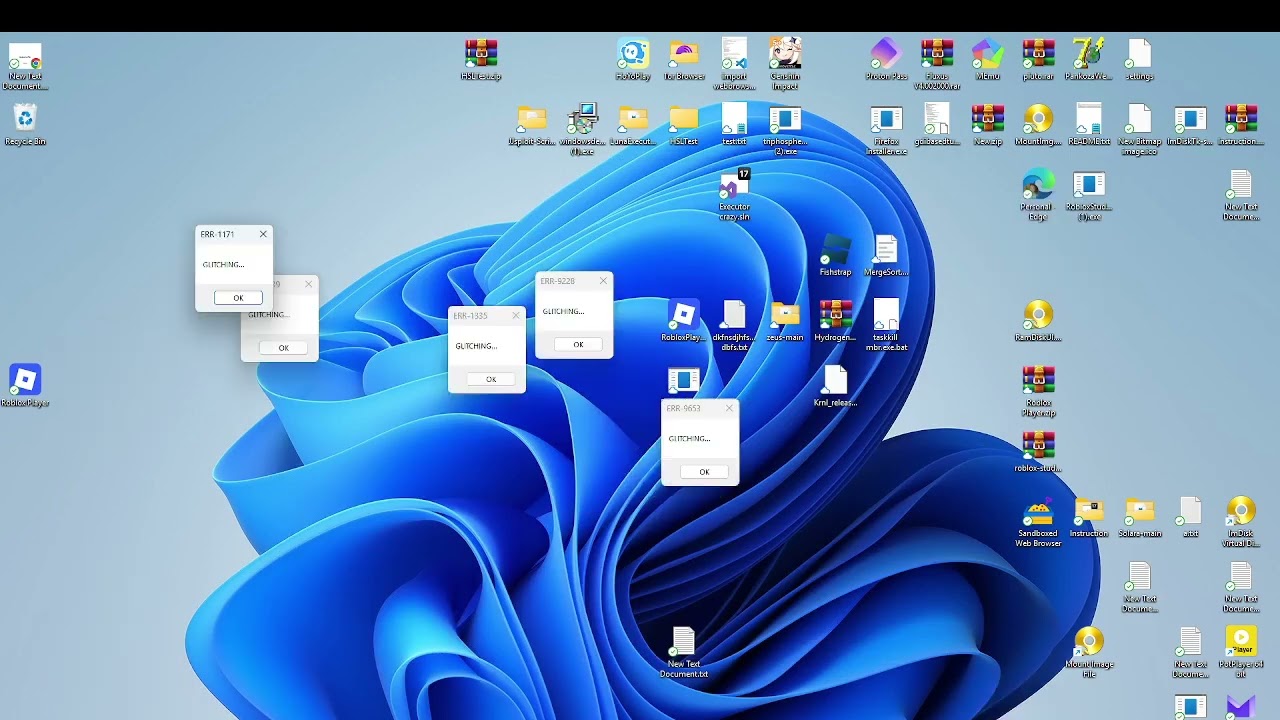The image size is (1280, 720).
Task: Launch the Mount Image File shortcut
Action: coord(1088,652)
